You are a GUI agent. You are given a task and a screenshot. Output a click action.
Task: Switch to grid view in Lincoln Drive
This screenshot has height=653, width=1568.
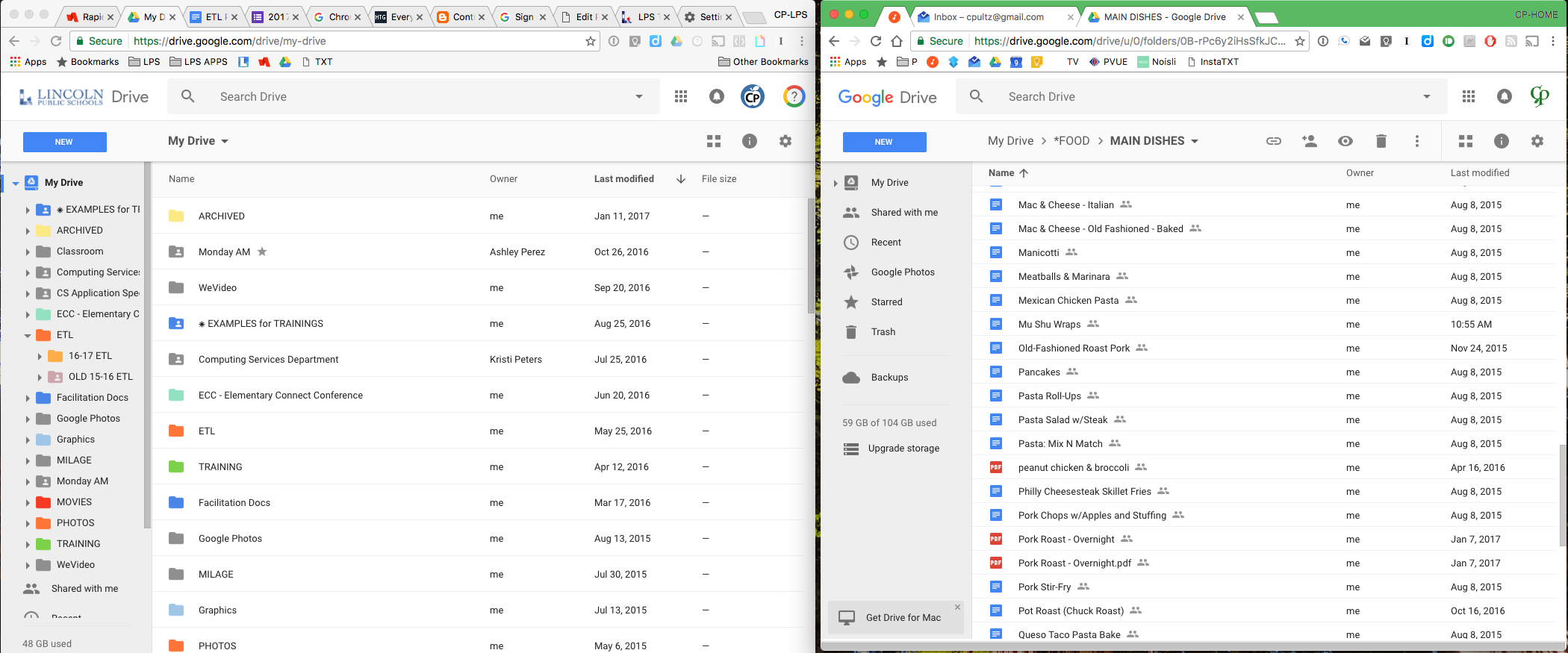(714, 141)
